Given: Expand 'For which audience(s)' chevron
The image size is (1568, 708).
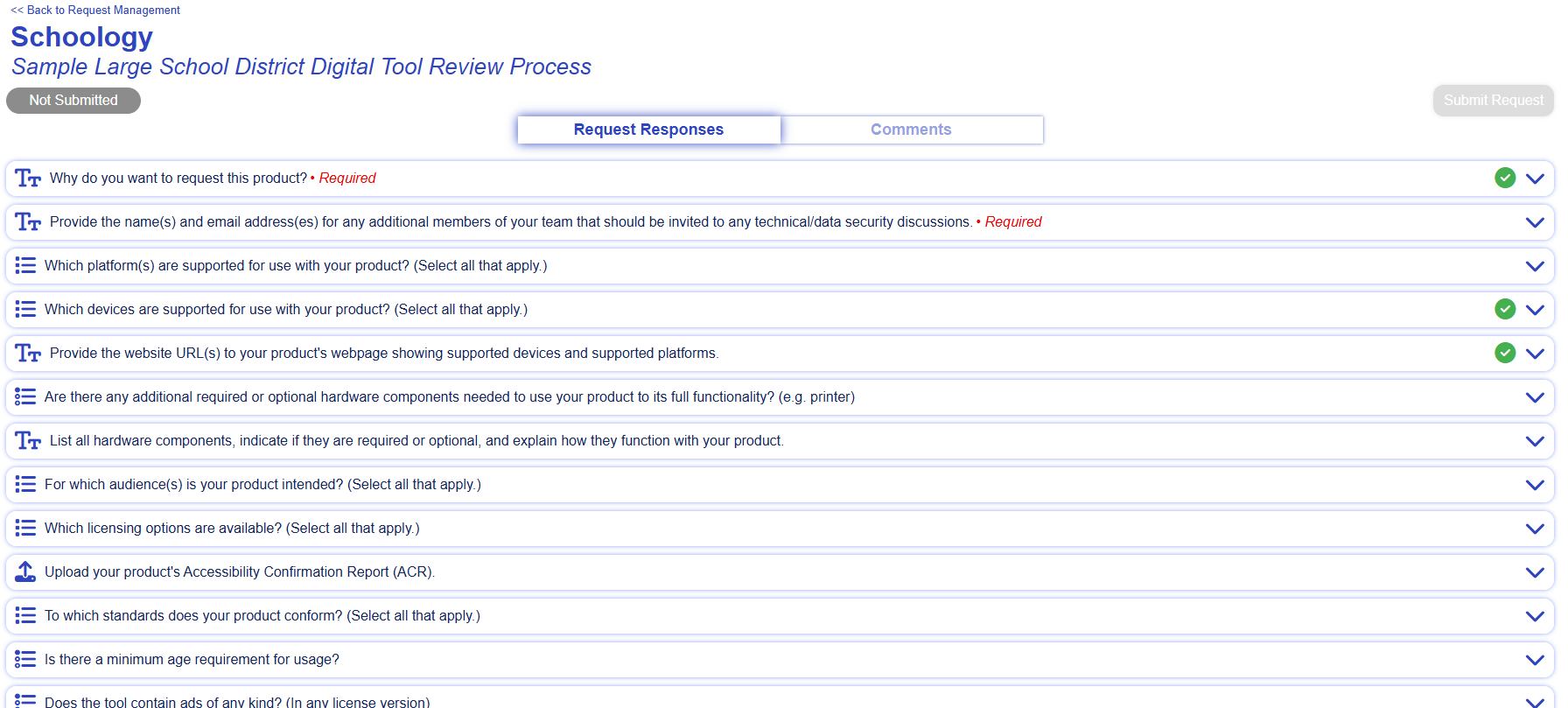Looking at the screenshot, I should tap(1535, 485).
